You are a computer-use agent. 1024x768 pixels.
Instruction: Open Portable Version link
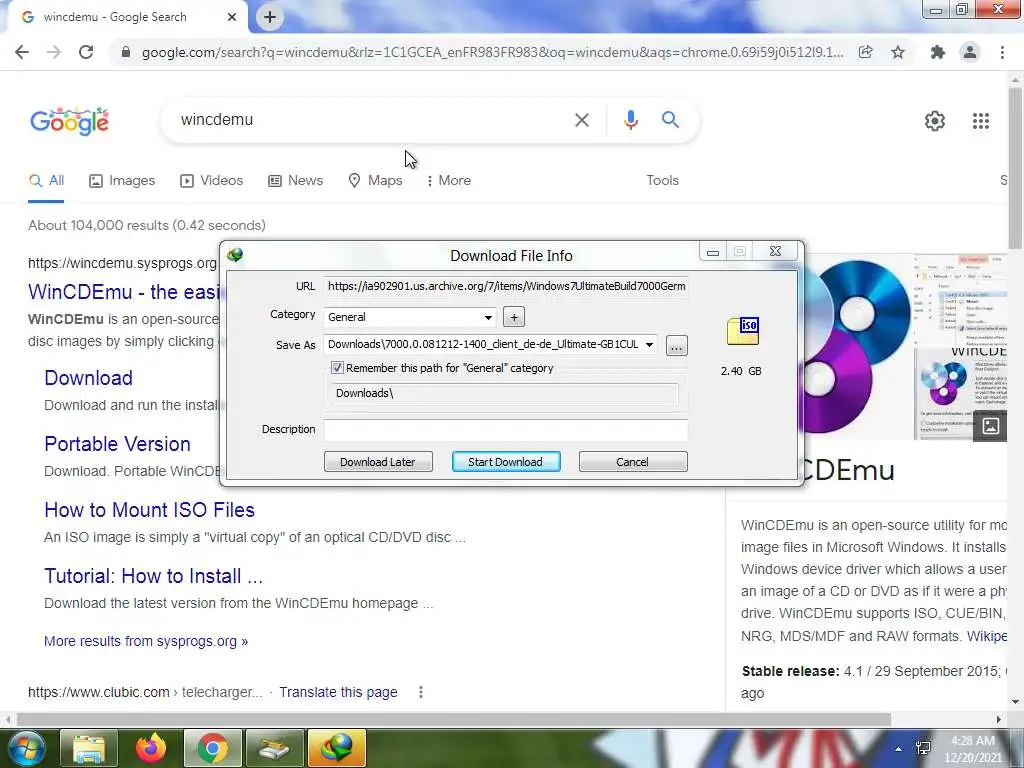coord(118,444)
